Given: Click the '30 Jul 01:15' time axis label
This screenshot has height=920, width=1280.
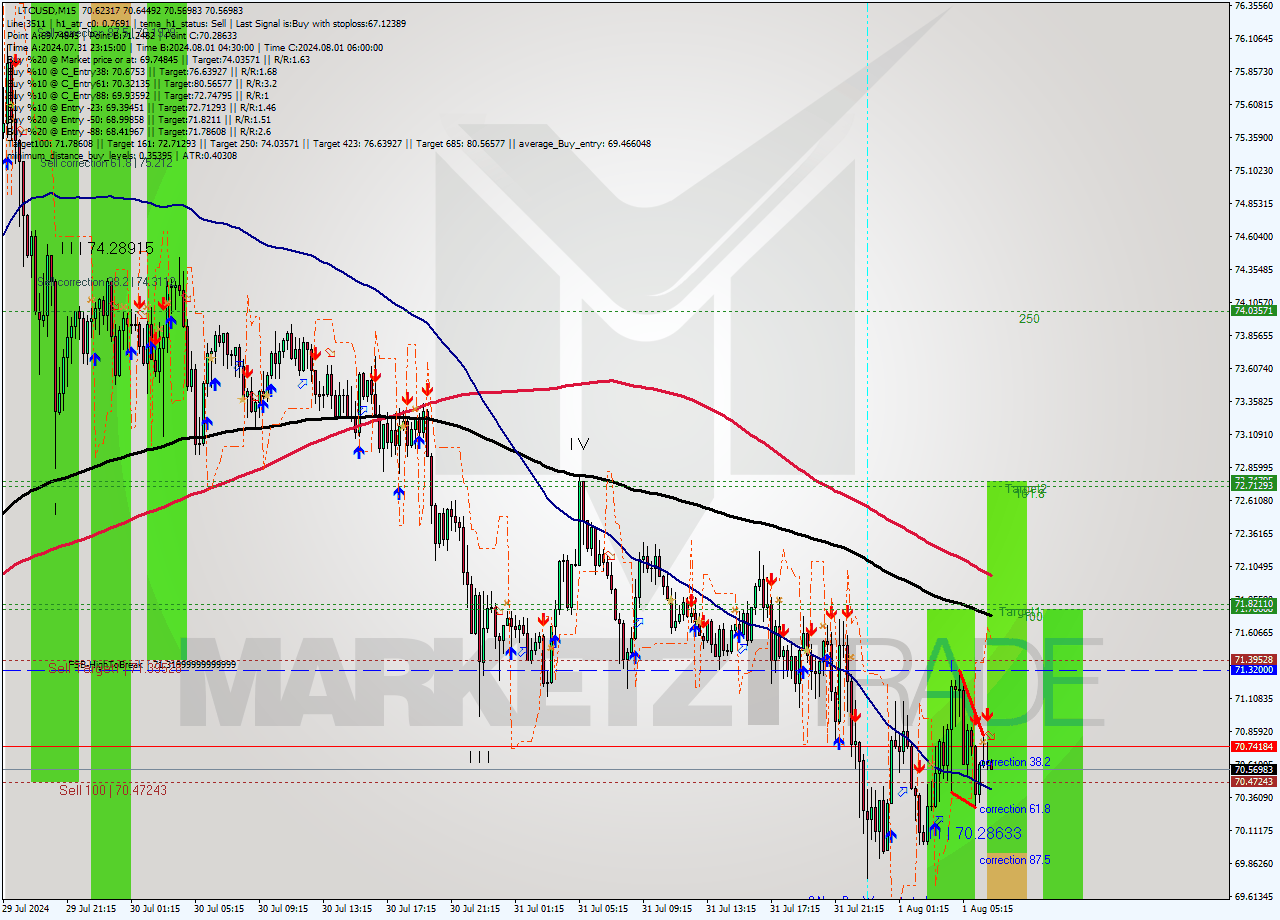Looking at the screenshot, I should pyautogui.click(x=155, y=909).
